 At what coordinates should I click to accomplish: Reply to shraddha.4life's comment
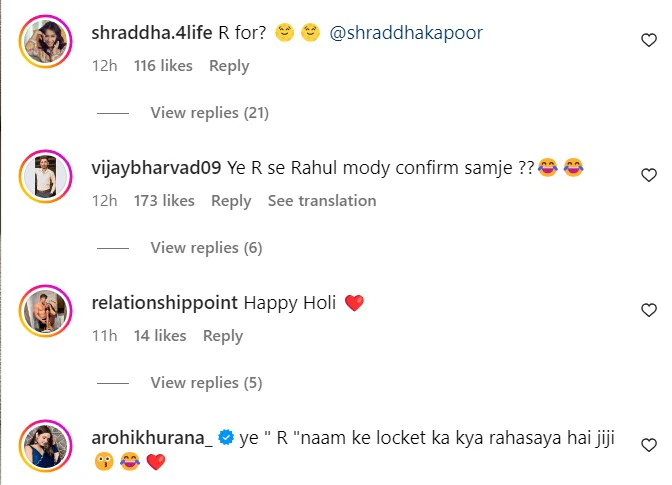click(229, 66)
